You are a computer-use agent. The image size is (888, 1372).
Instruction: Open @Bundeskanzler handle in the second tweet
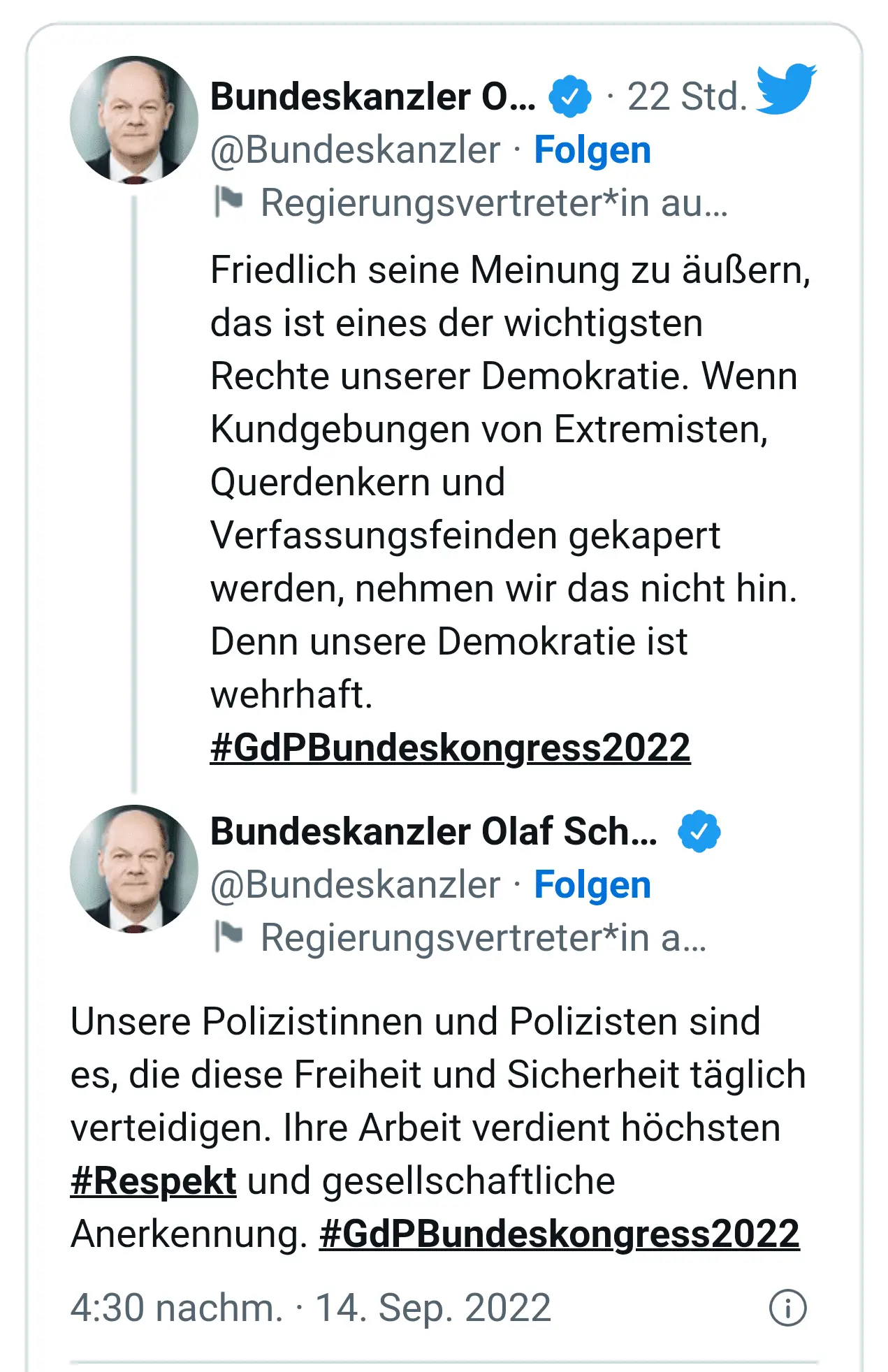[x=356, y=885]
